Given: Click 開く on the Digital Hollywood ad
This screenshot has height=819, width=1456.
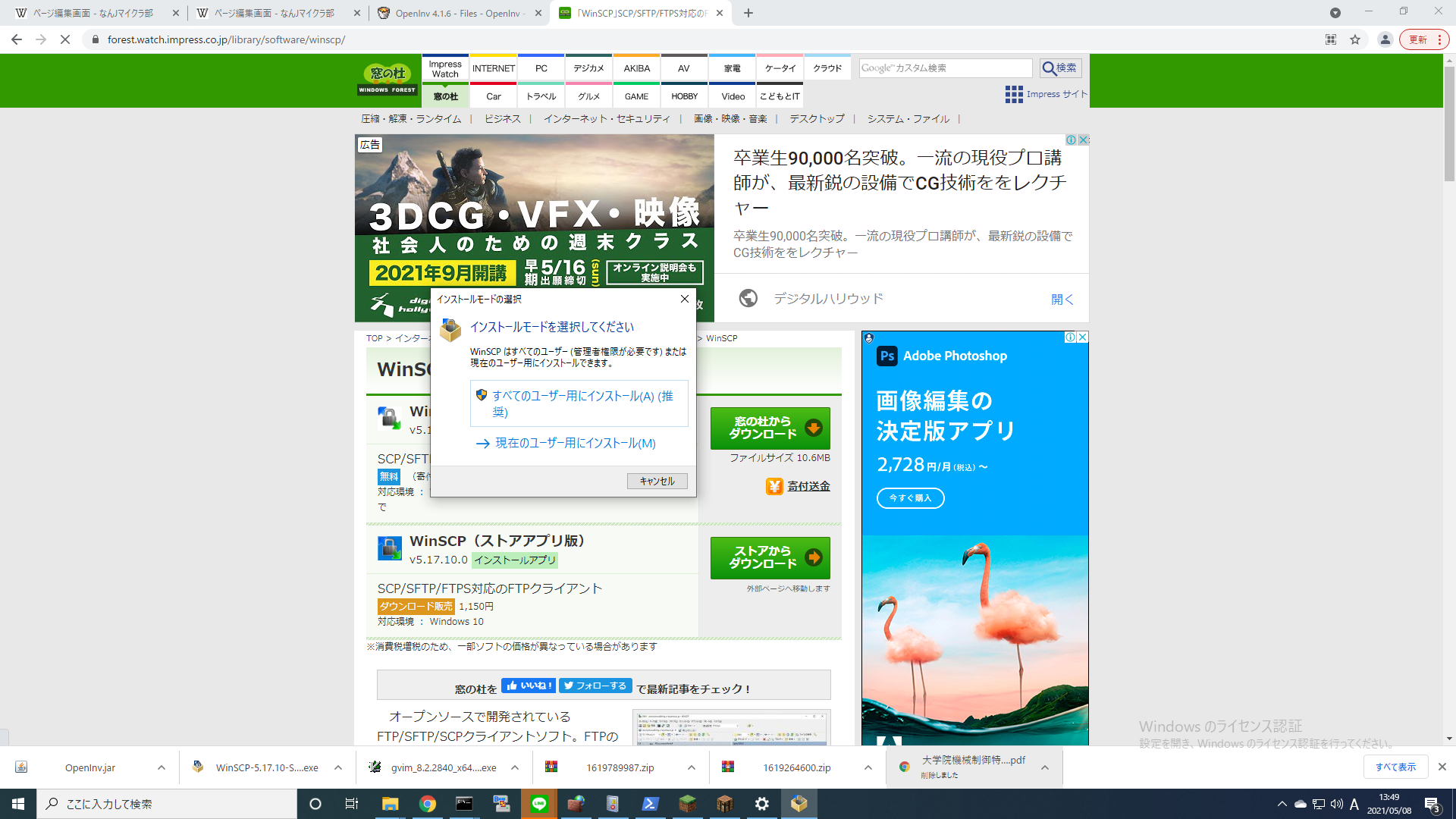Looking at the screenshot, I should 1062,299.
